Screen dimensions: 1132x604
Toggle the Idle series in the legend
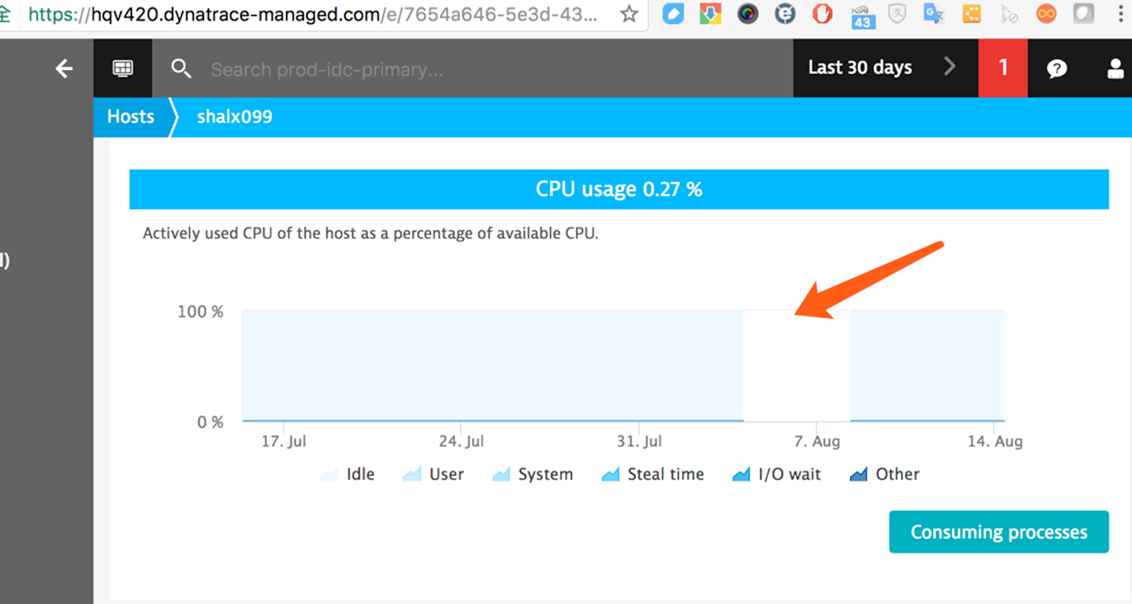tap(348, 474)
